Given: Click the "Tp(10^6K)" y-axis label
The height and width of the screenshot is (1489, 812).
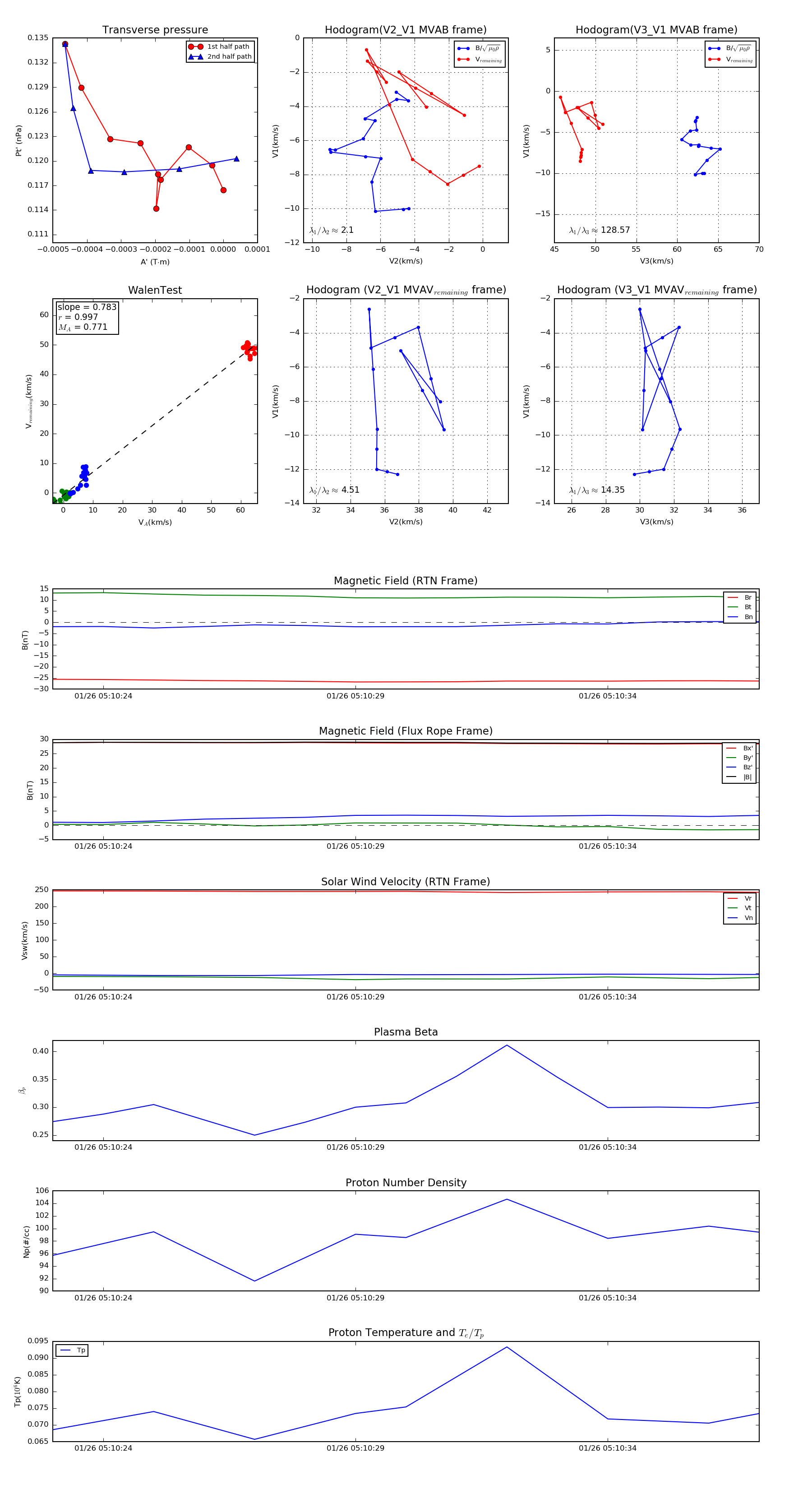Looking at the screenshot, I should (18, 1392).
